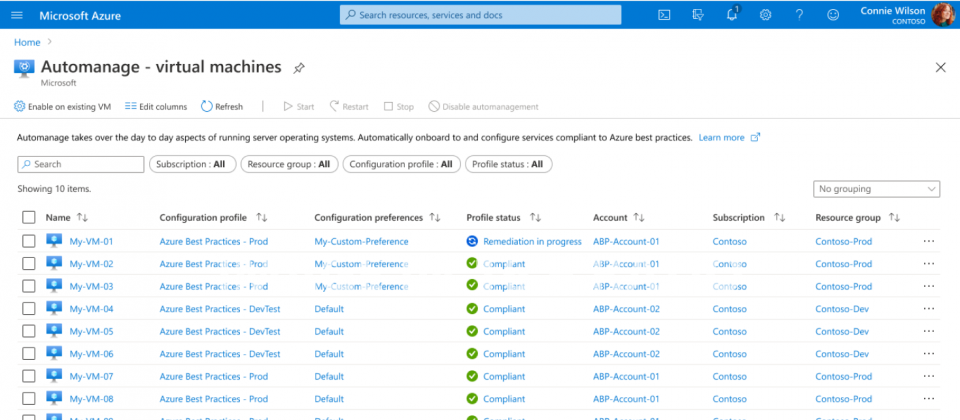This screenshot has width=960, height=420.
Task: Refresh the virtual machine list
Action: click(222, 107)
